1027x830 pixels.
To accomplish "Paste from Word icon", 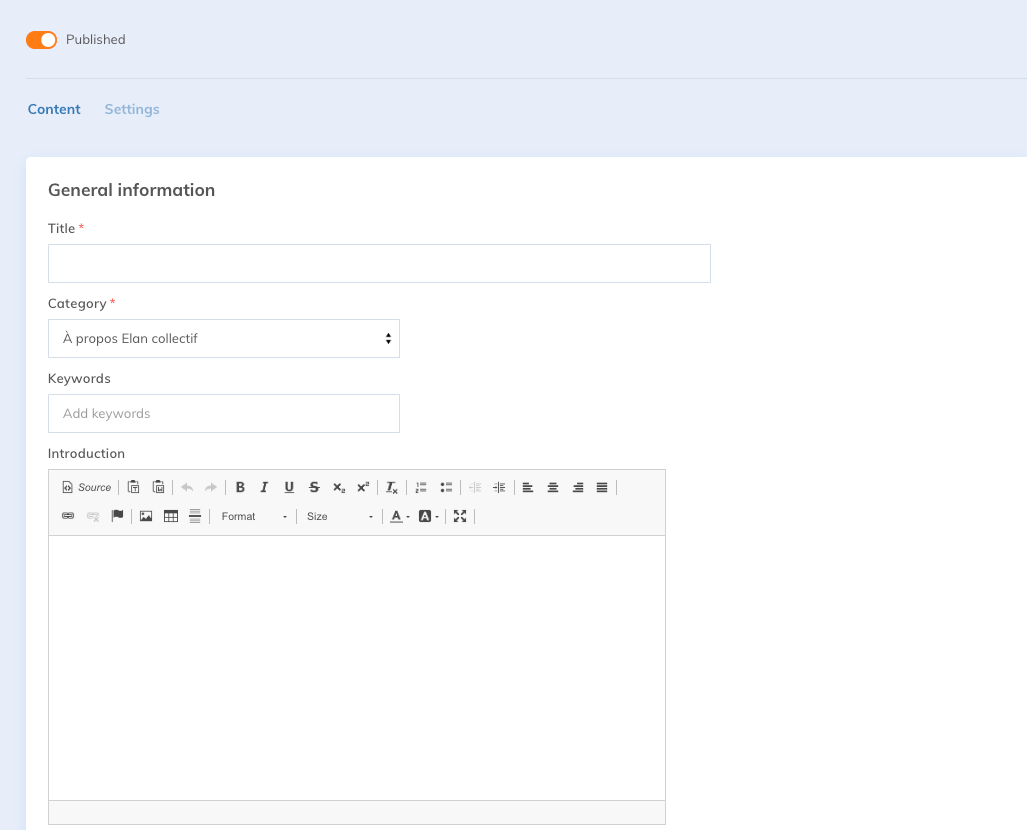I will click(159, 487).
